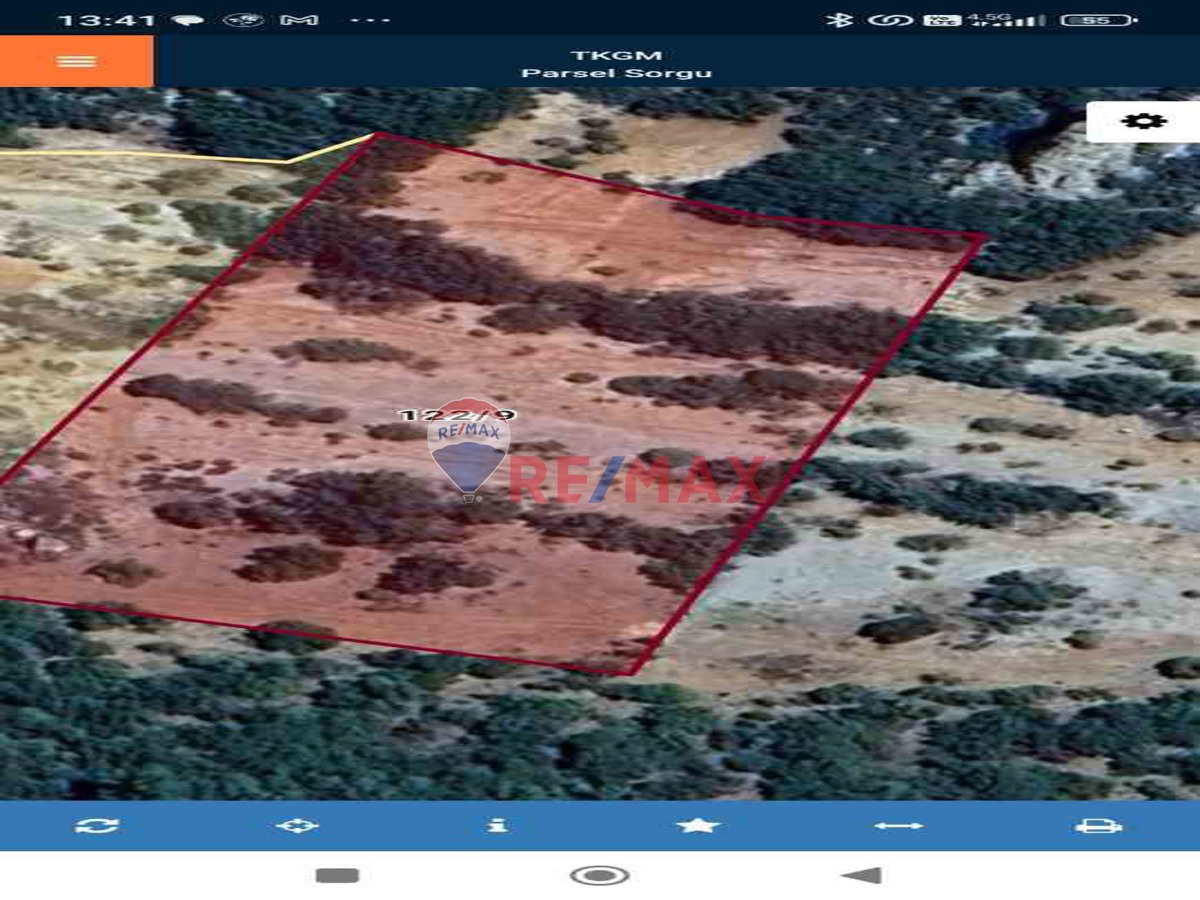Tap the Gmail M notification icon
Image resolution: width=1200 pixels, height=900 pixels.
(298, 20)
